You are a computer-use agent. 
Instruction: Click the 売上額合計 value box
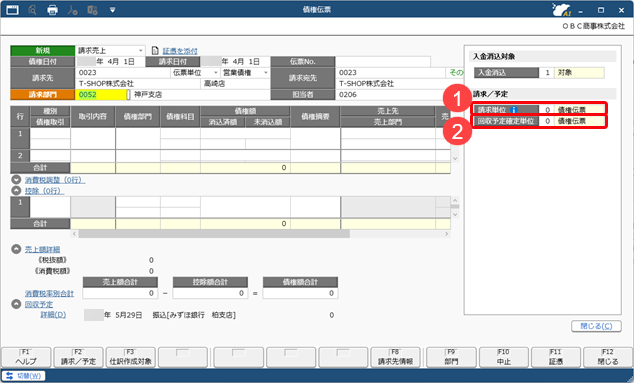tap(120, 293)
